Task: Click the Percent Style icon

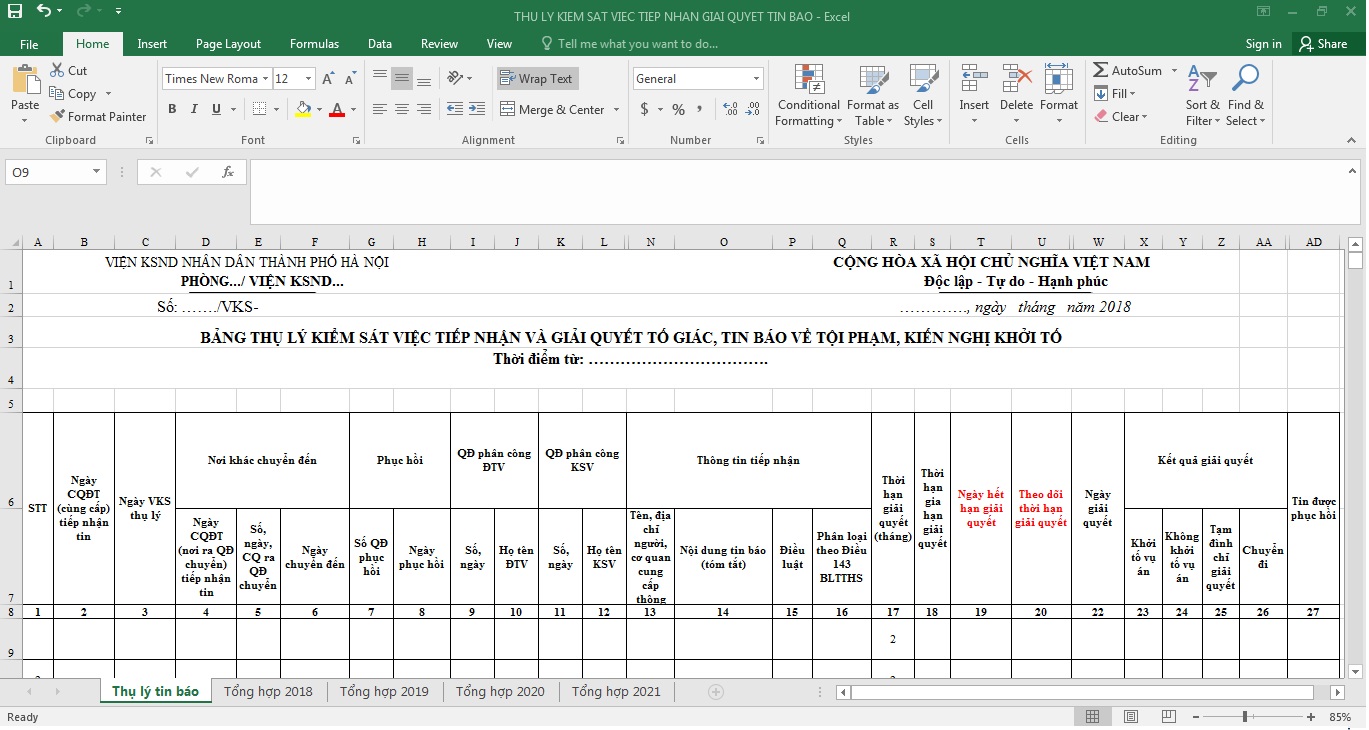Action: click(678, 109)
